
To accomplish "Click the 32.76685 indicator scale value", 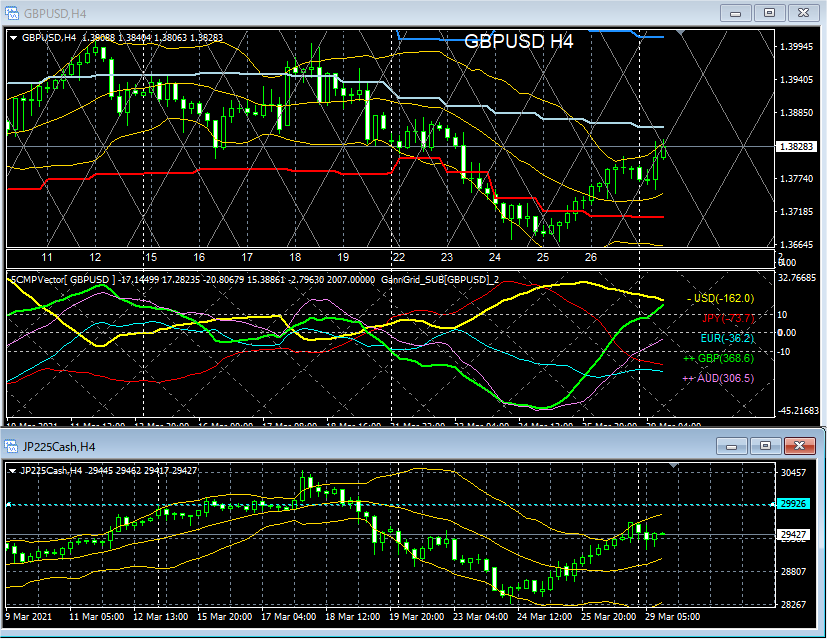I will (797, 278).
